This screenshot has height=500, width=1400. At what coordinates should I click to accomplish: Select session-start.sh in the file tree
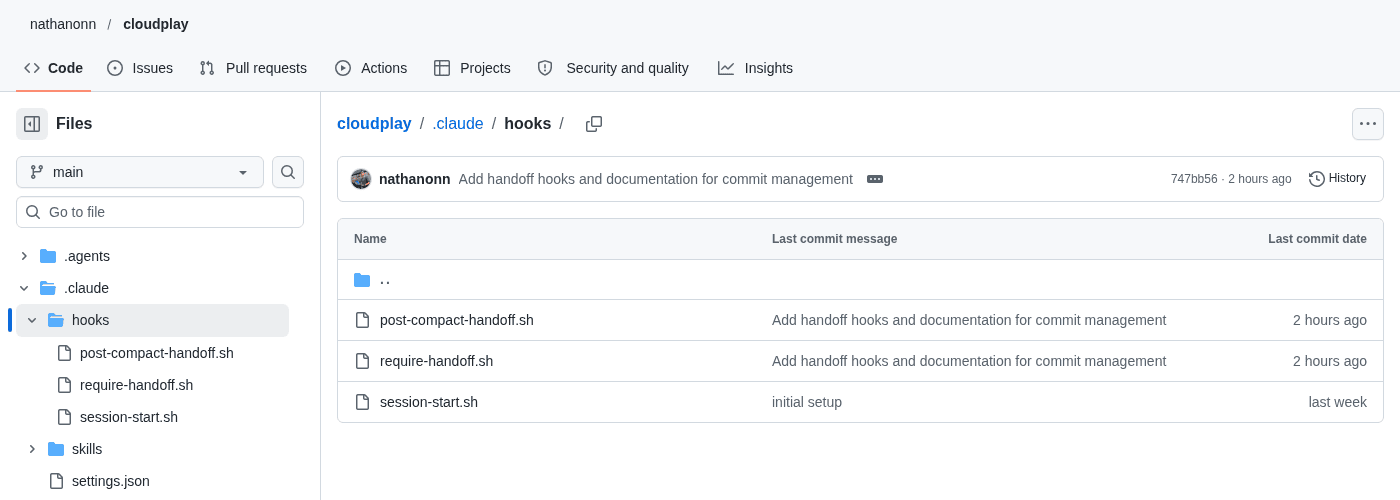[x=129, y=417]
